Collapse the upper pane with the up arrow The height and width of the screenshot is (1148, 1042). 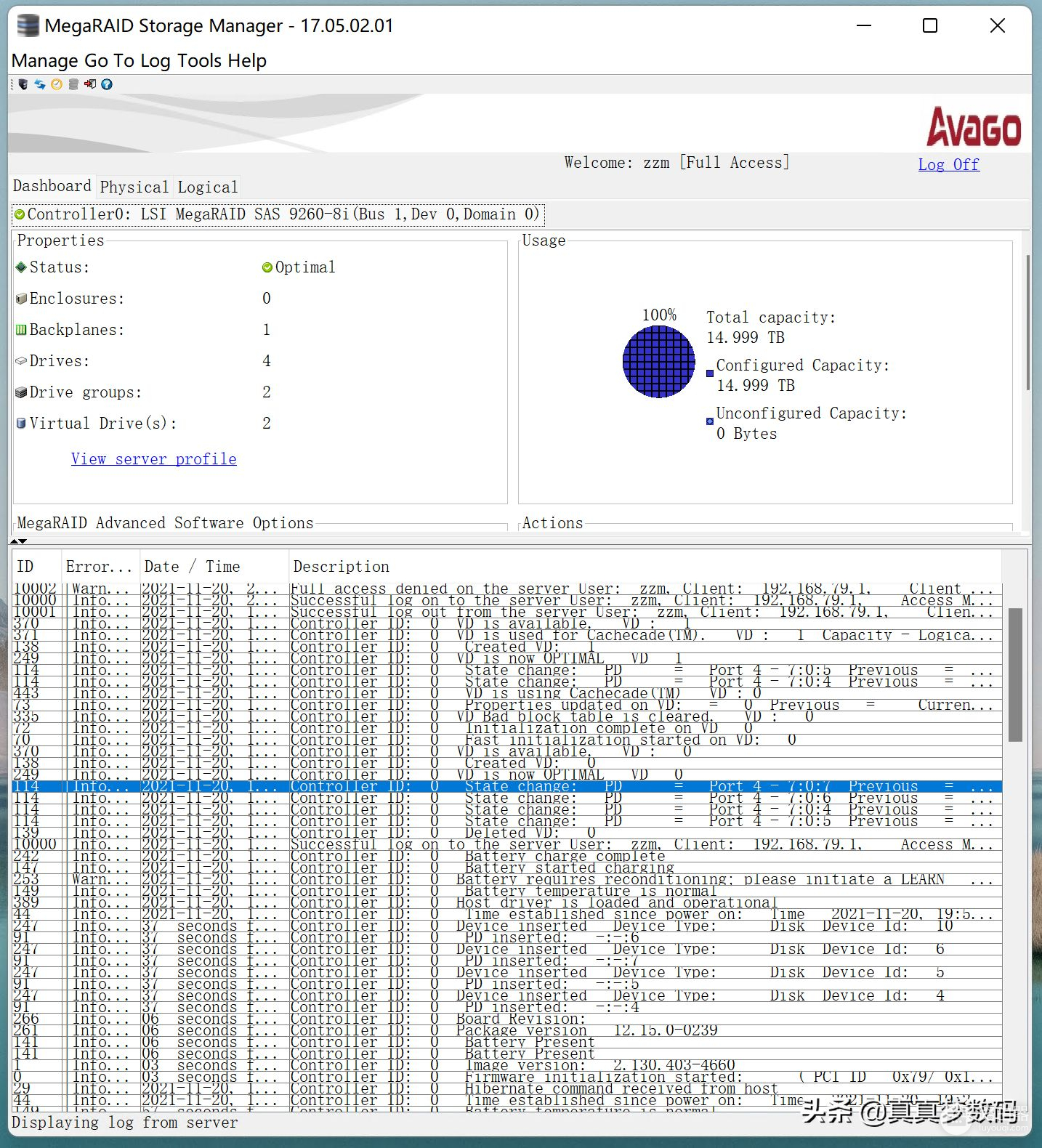point(15,541)
